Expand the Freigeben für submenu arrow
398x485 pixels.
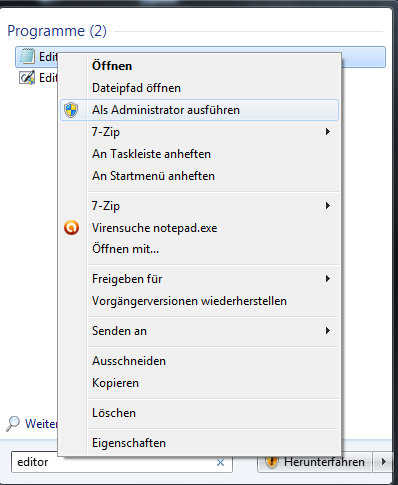pyautogui.click(x=328, y=279)
